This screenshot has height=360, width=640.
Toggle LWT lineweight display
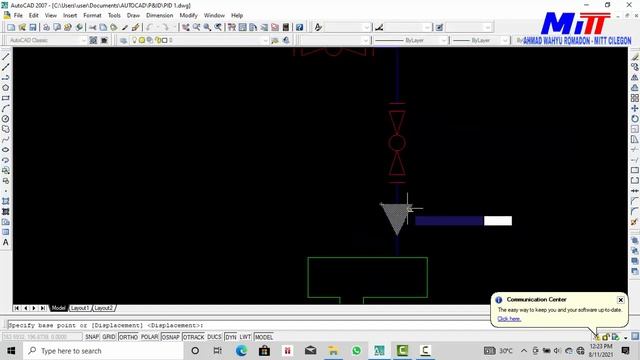point(245,337)
